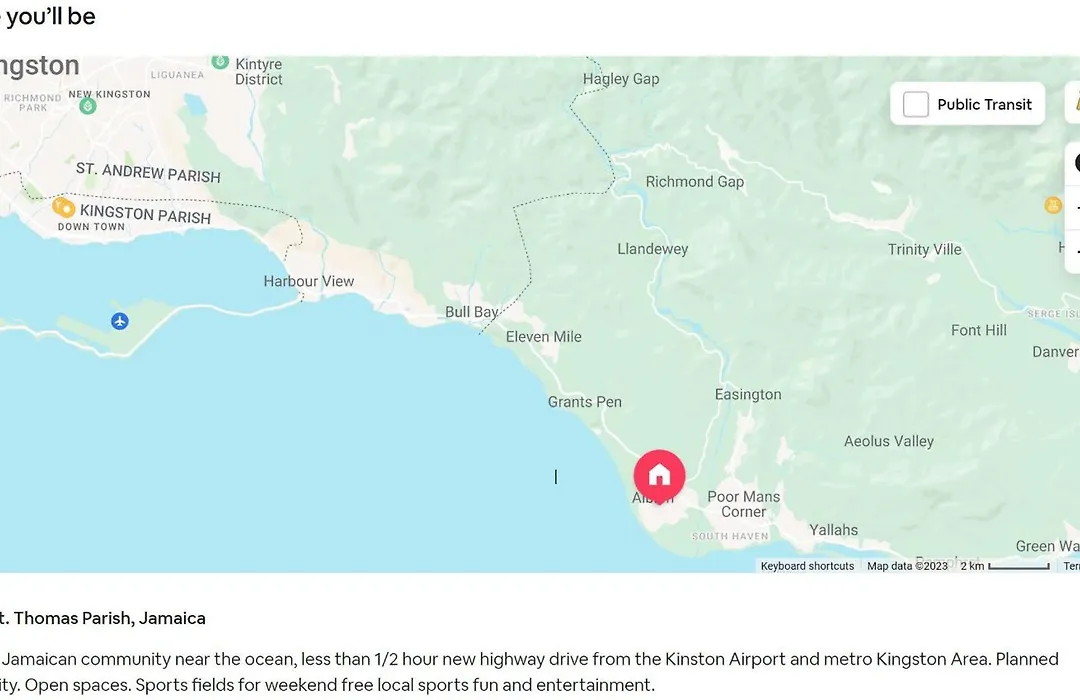This screenshot has width=1080, height=700.
Task: Select the Easington map label
Action: [x=748, y=395]
